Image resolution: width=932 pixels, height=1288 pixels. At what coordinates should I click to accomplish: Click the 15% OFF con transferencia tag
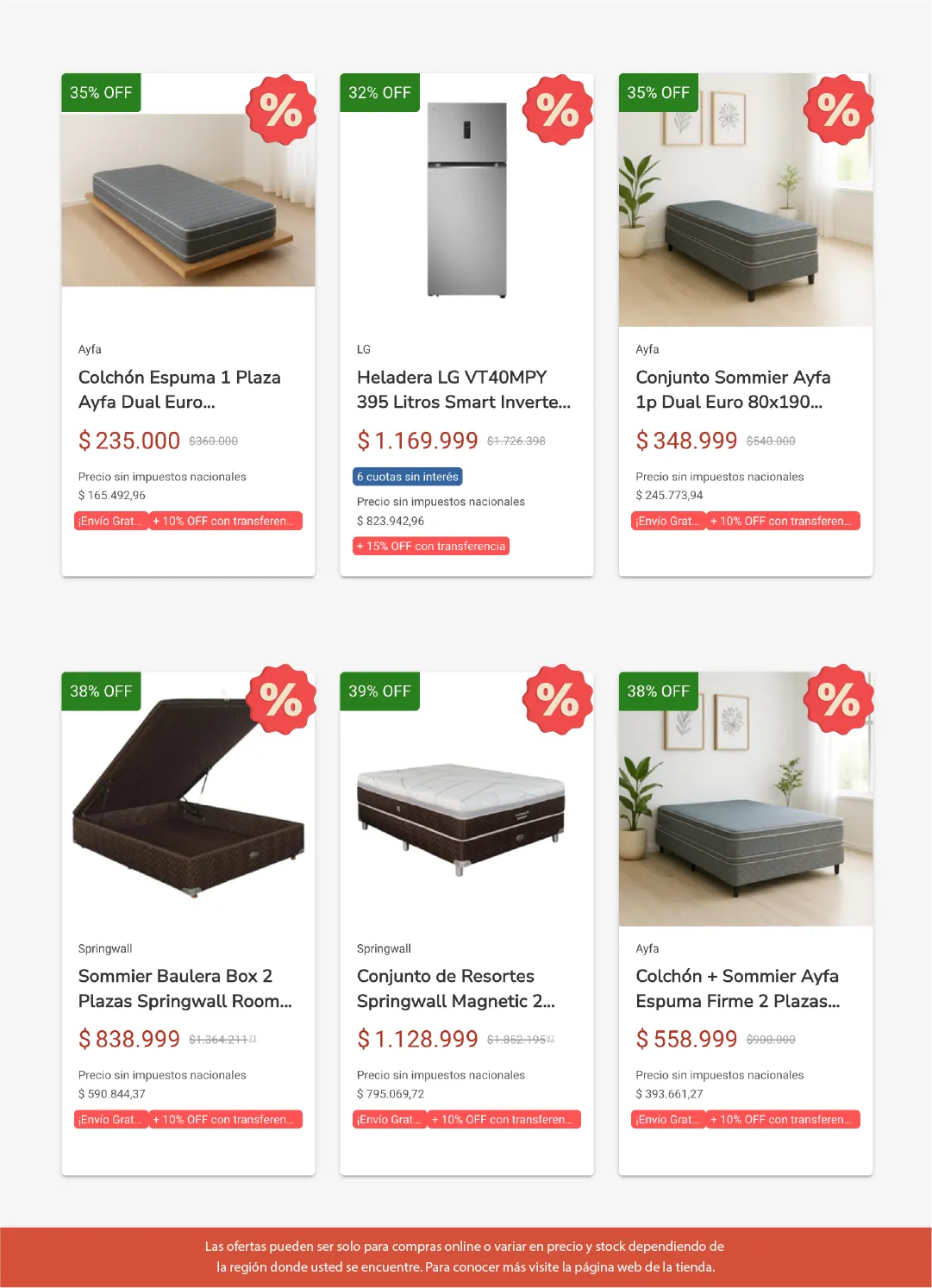[x=431, y=546]
